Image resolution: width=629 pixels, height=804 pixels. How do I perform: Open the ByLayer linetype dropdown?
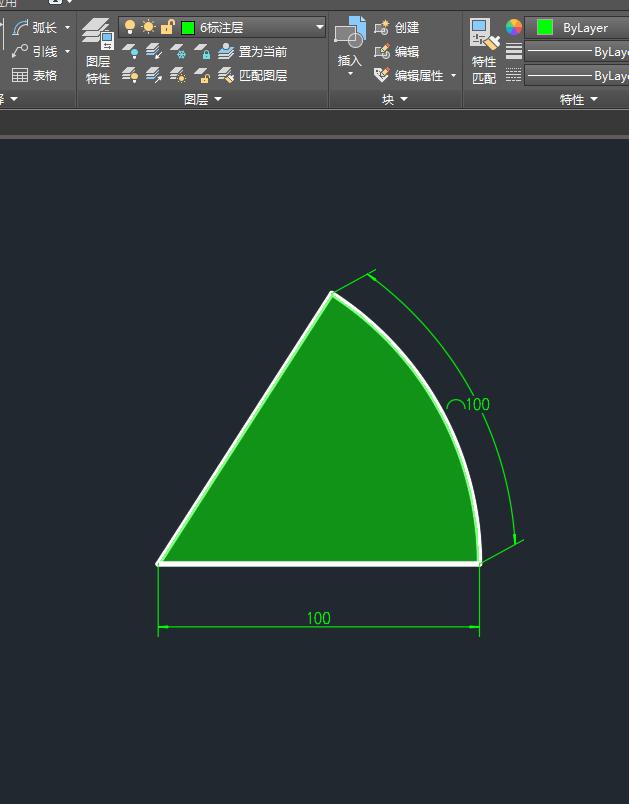[x=577, y=76]
